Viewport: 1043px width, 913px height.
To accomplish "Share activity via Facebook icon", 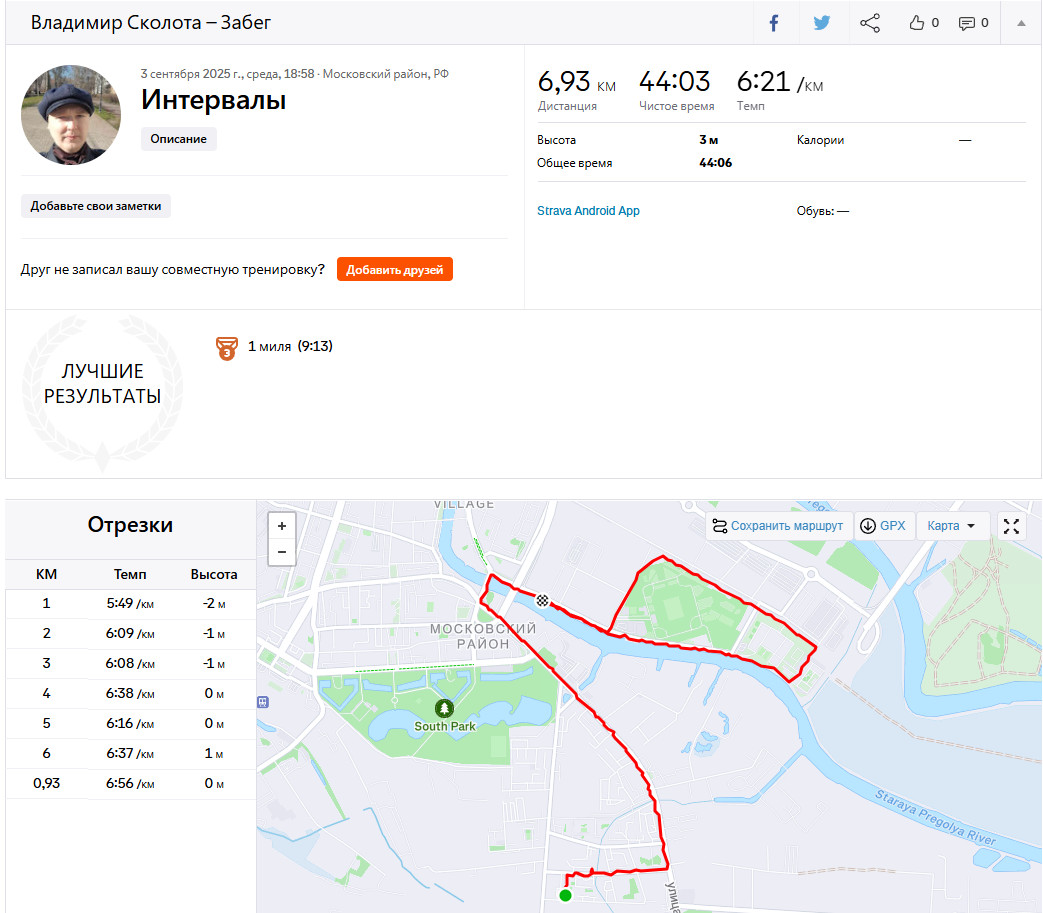I will [x=774, y=23].
